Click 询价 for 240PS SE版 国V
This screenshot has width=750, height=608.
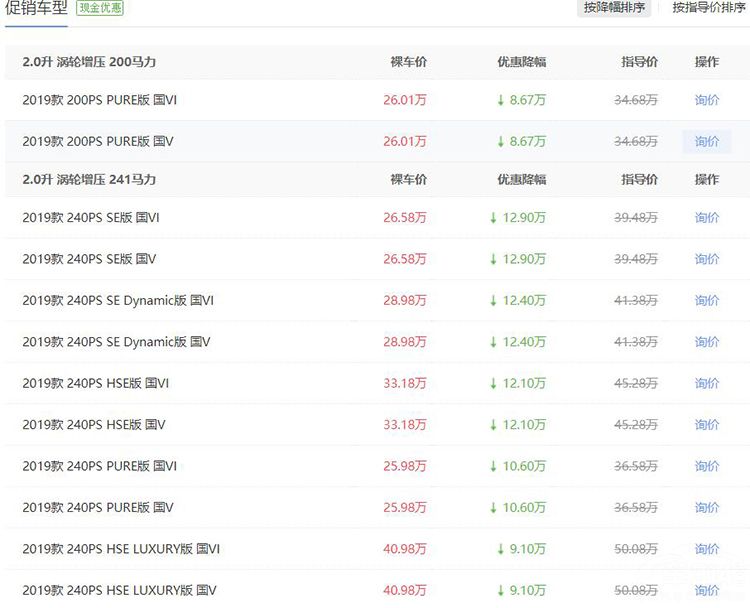tap(707, 259)
